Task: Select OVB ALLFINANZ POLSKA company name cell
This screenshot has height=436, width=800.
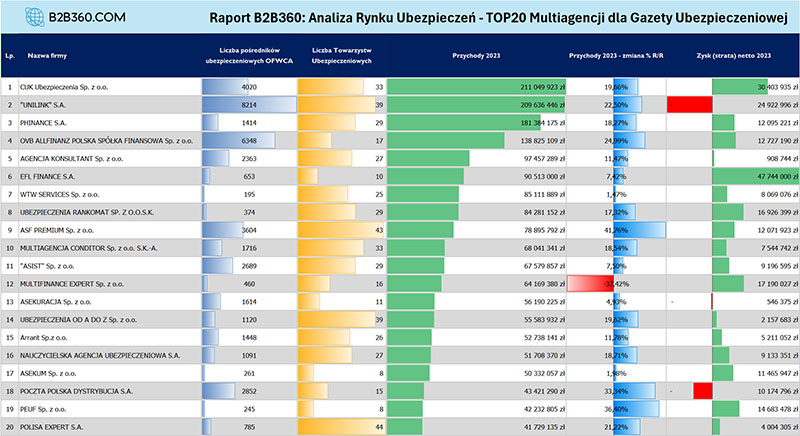Action: coord(95,140)
